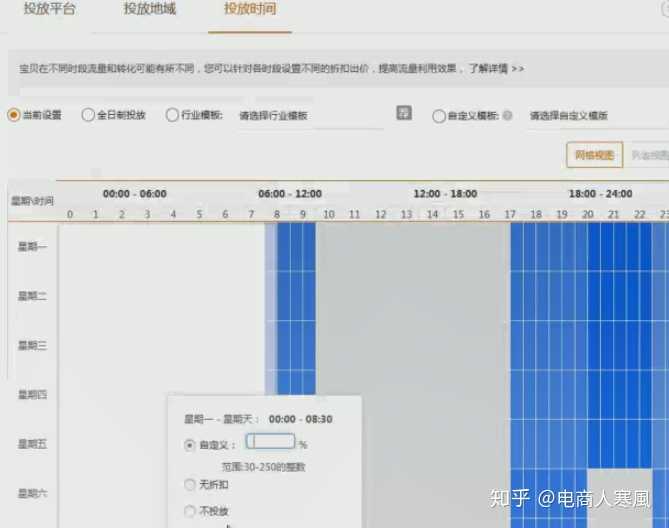Switch to the 投放地域 tab
This screenshot has width=669, height=528.
tap(150, 10)
